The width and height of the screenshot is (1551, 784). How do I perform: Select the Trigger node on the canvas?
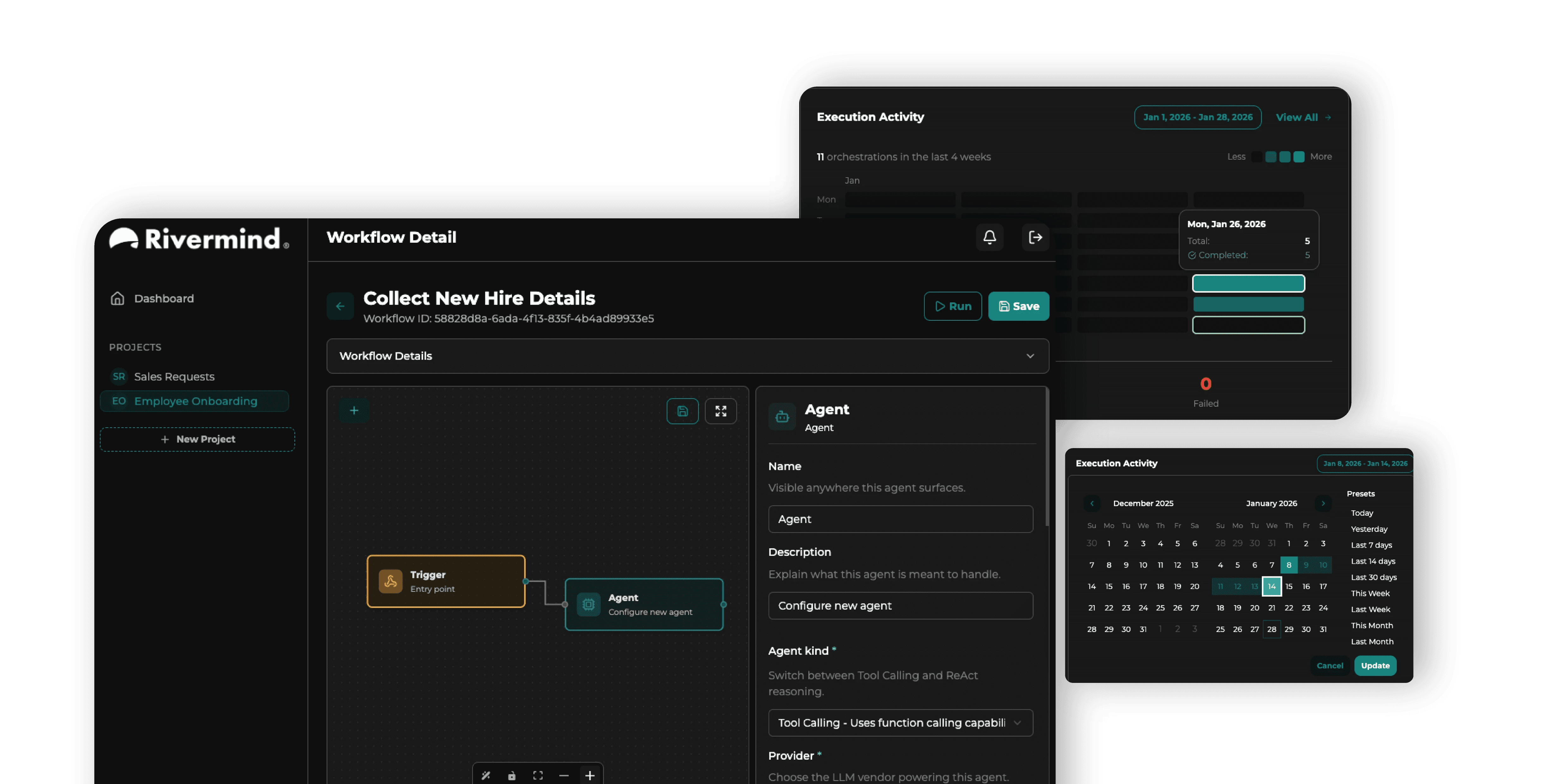[x=446, y=581]
